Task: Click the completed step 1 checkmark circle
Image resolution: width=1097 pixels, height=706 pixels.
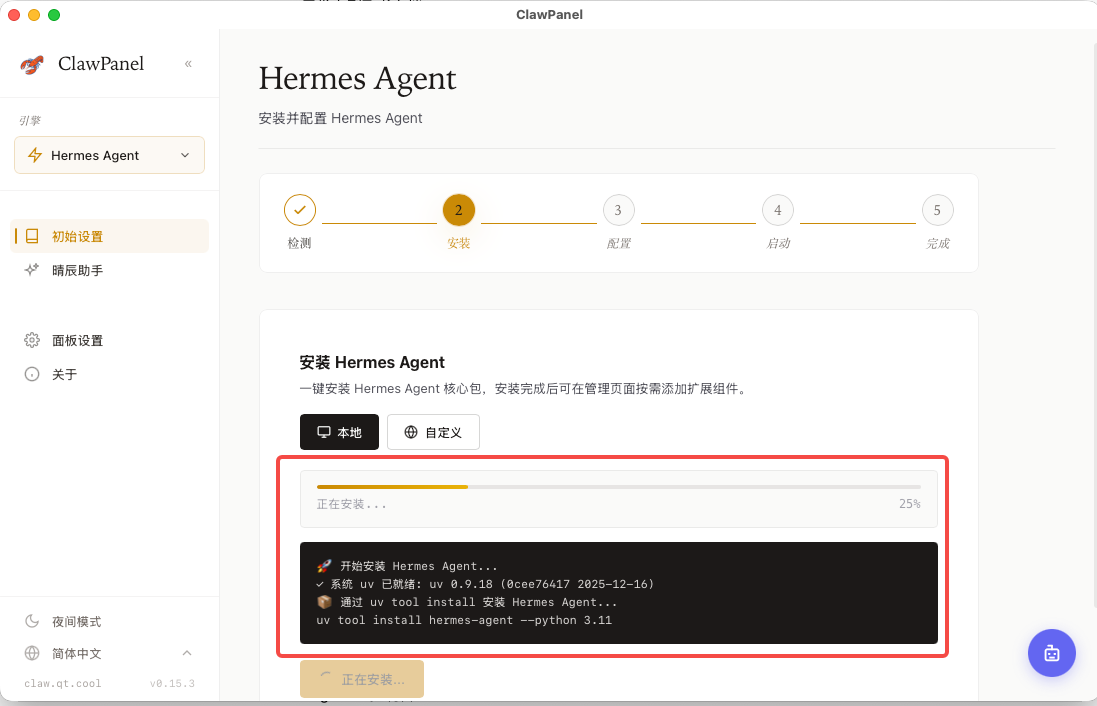Action: tap(299, 210)
